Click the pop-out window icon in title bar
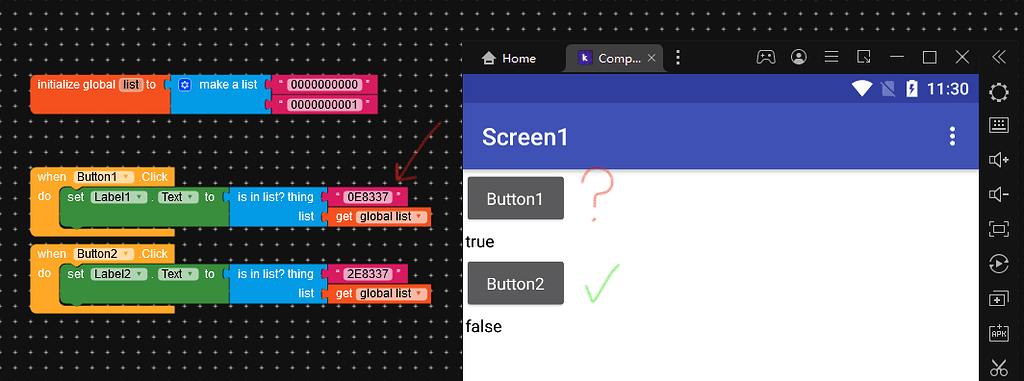The width and height of the screenshot is (1024, 381). point(864,58)
